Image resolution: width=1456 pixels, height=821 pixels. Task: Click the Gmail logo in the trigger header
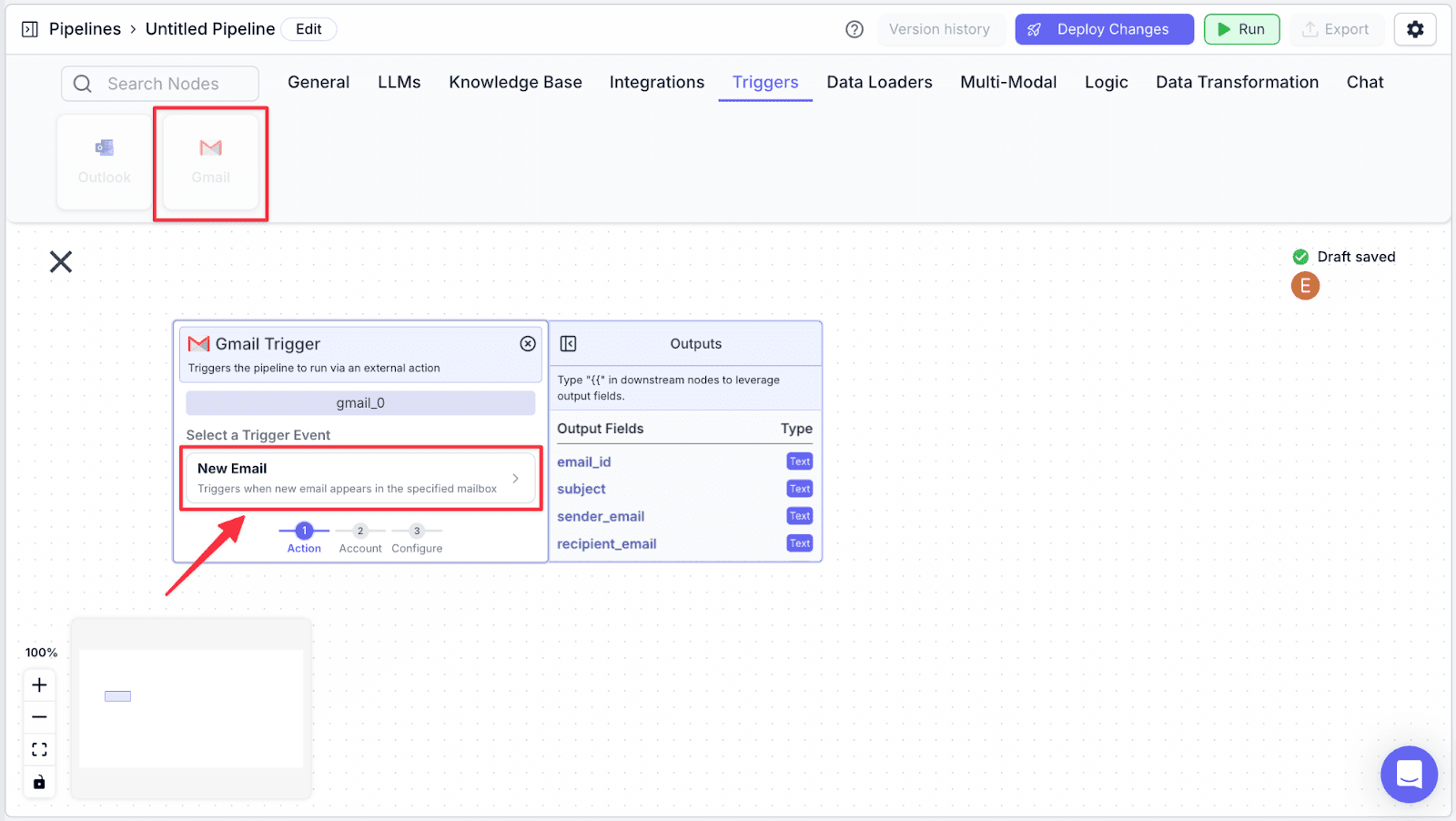click(198, 343)
